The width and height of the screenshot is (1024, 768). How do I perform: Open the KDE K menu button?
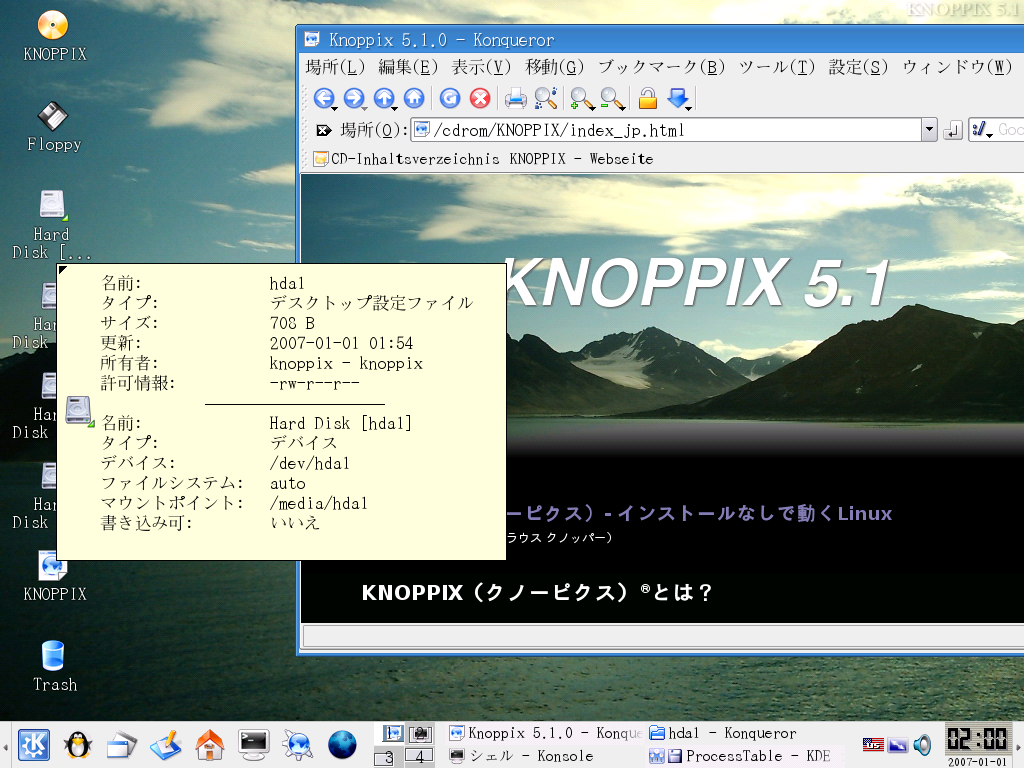(x=34, y=745)
